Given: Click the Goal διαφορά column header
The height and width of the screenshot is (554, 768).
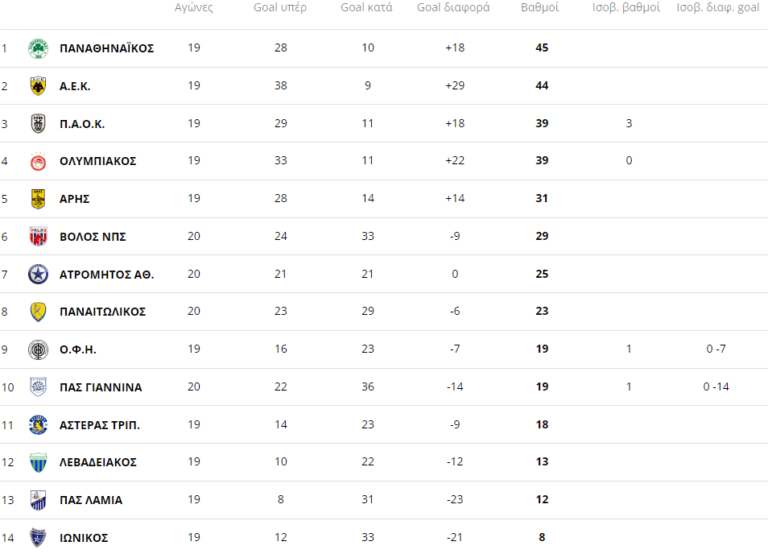Looking at the screenshot, I should [453, 8].
